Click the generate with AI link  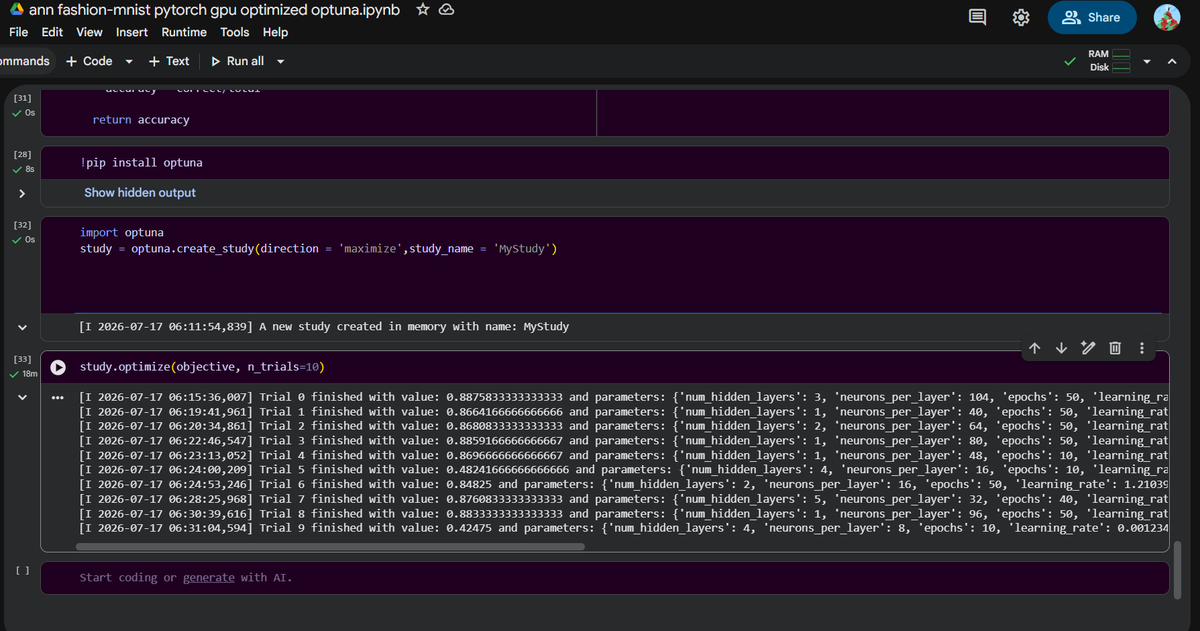click(209, 577)
